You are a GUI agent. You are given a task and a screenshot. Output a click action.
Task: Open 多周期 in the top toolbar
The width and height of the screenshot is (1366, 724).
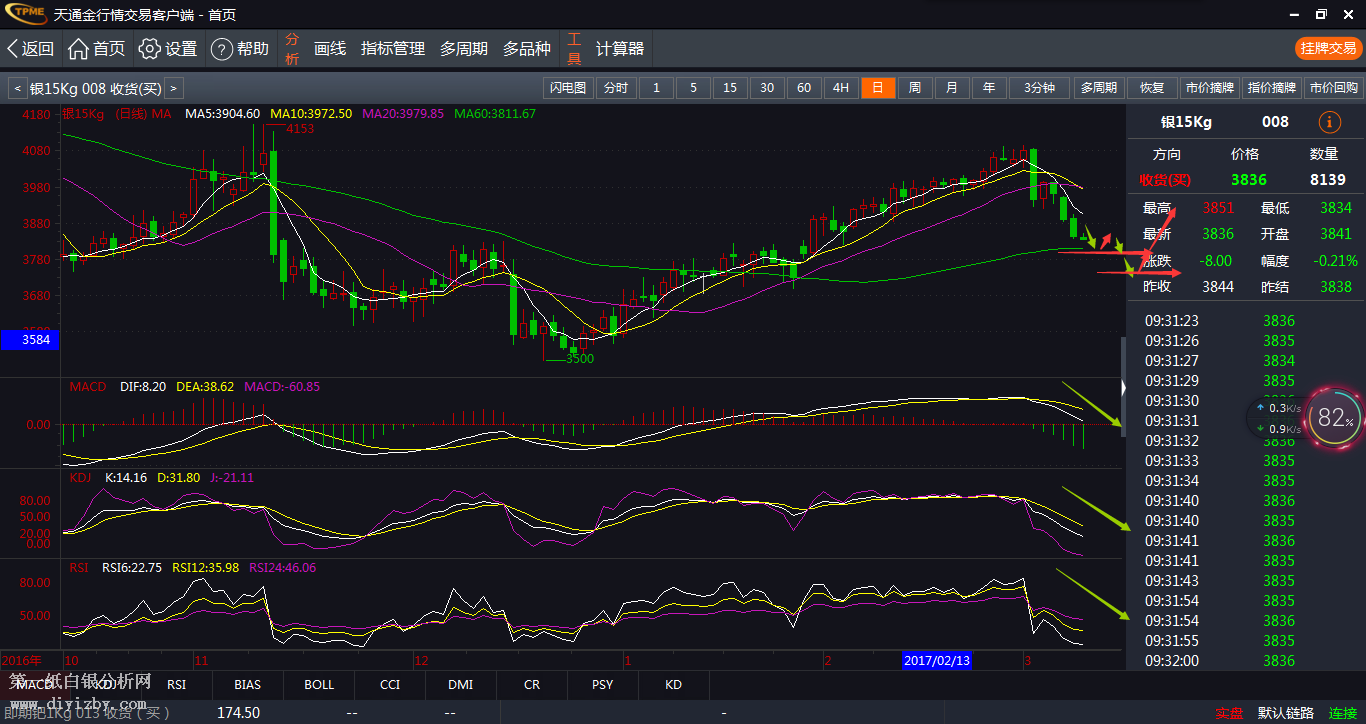[464, 48]
